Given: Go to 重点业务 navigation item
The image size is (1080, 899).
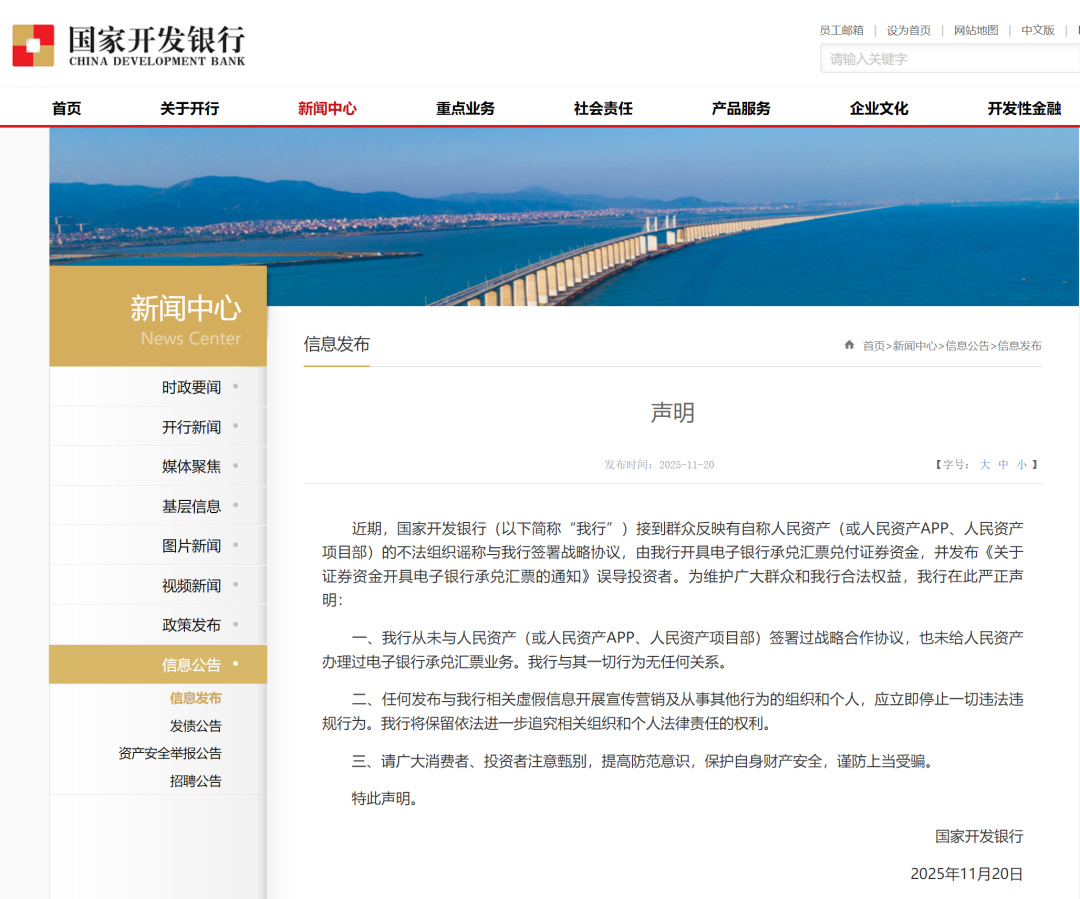Looking at the screenshot, I should pyautogui.click(x=465, y=108).
